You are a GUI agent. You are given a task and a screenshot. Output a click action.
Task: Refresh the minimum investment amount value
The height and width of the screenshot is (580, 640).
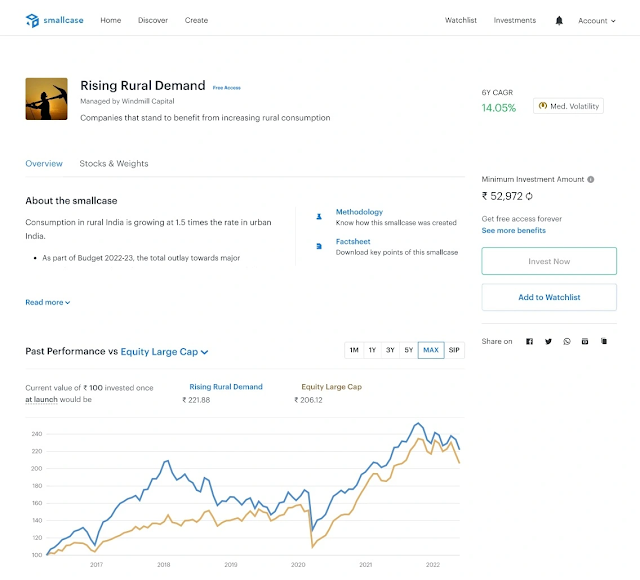coord(529,196)
